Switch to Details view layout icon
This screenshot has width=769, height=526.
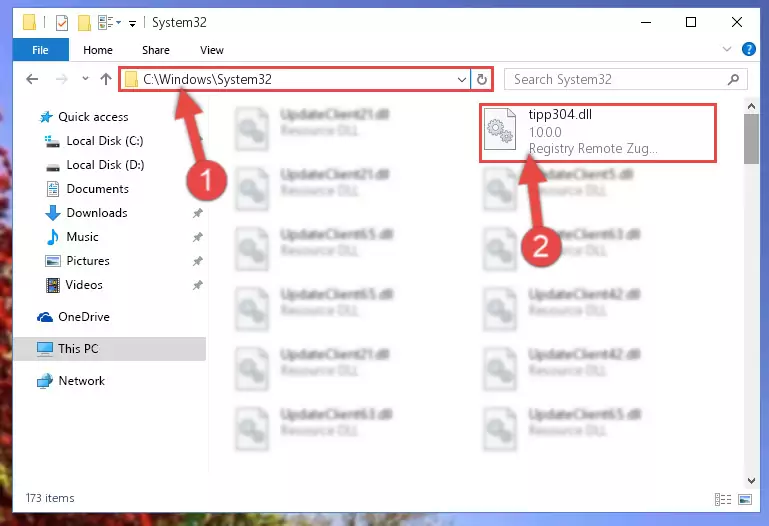click(723, 500)
